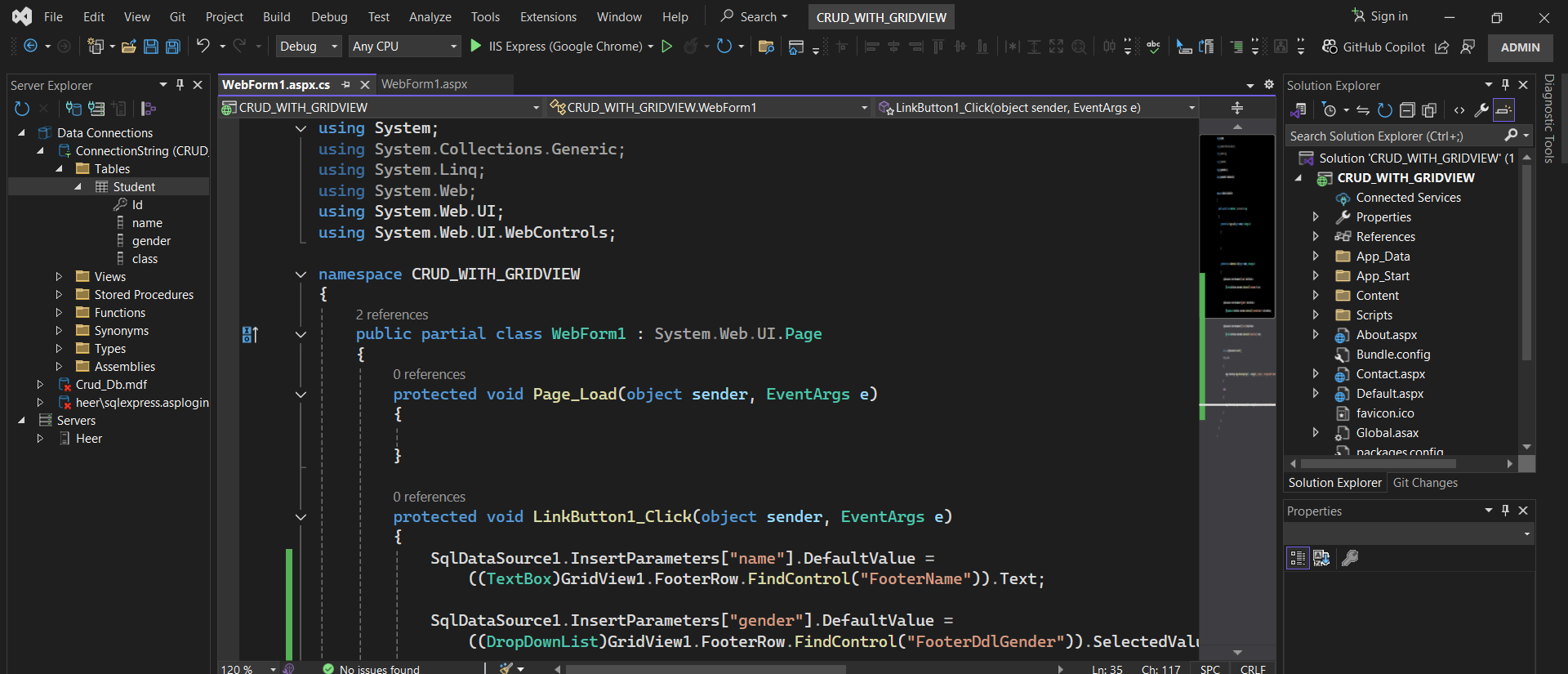Toggle Categorized view in Properties panel
1568x674 pixels.
tap(1298, 558)
